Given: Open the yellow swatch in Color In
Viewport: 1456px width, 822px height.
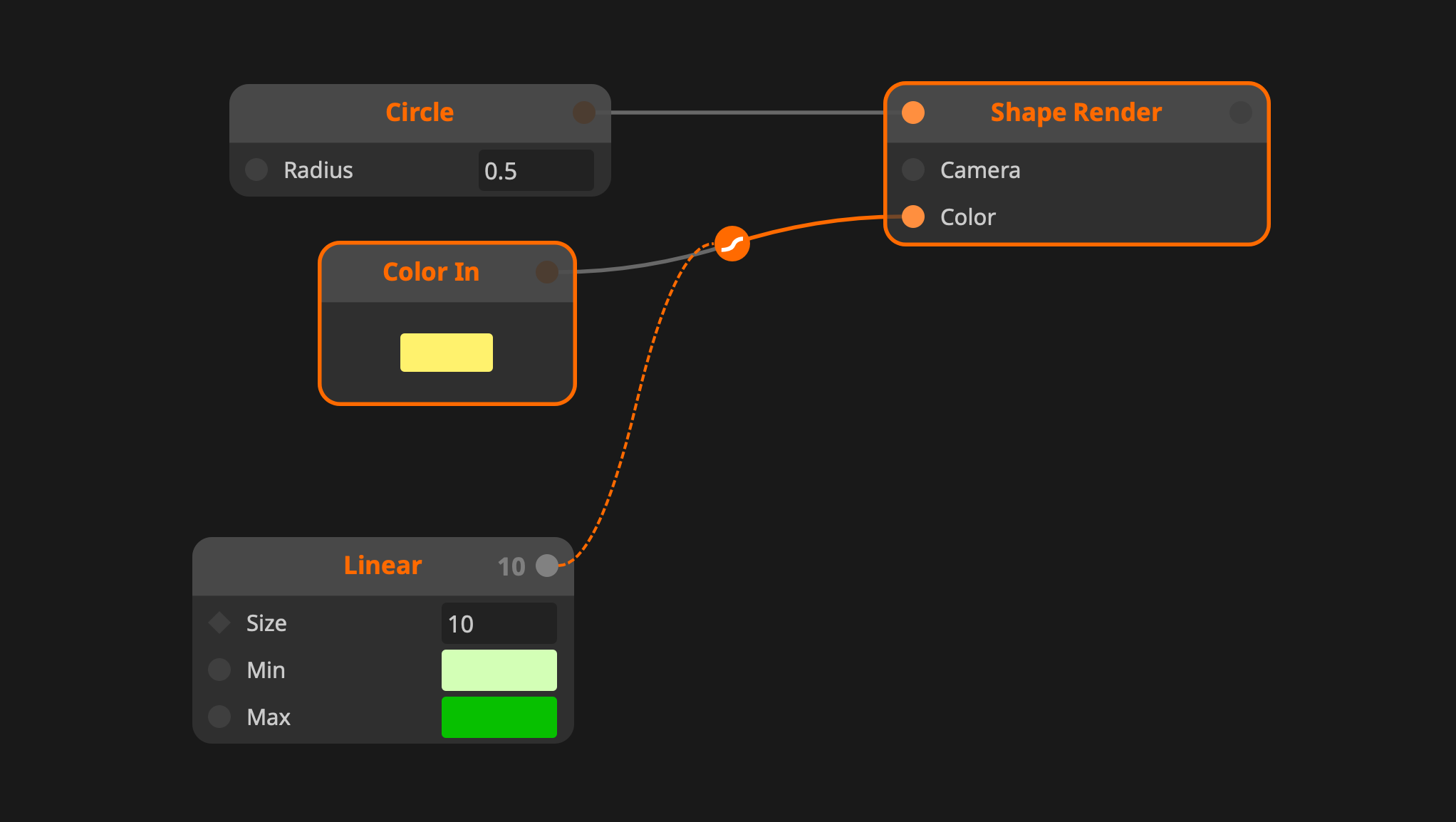Looking at the screenshot, I should click(446, 353).
